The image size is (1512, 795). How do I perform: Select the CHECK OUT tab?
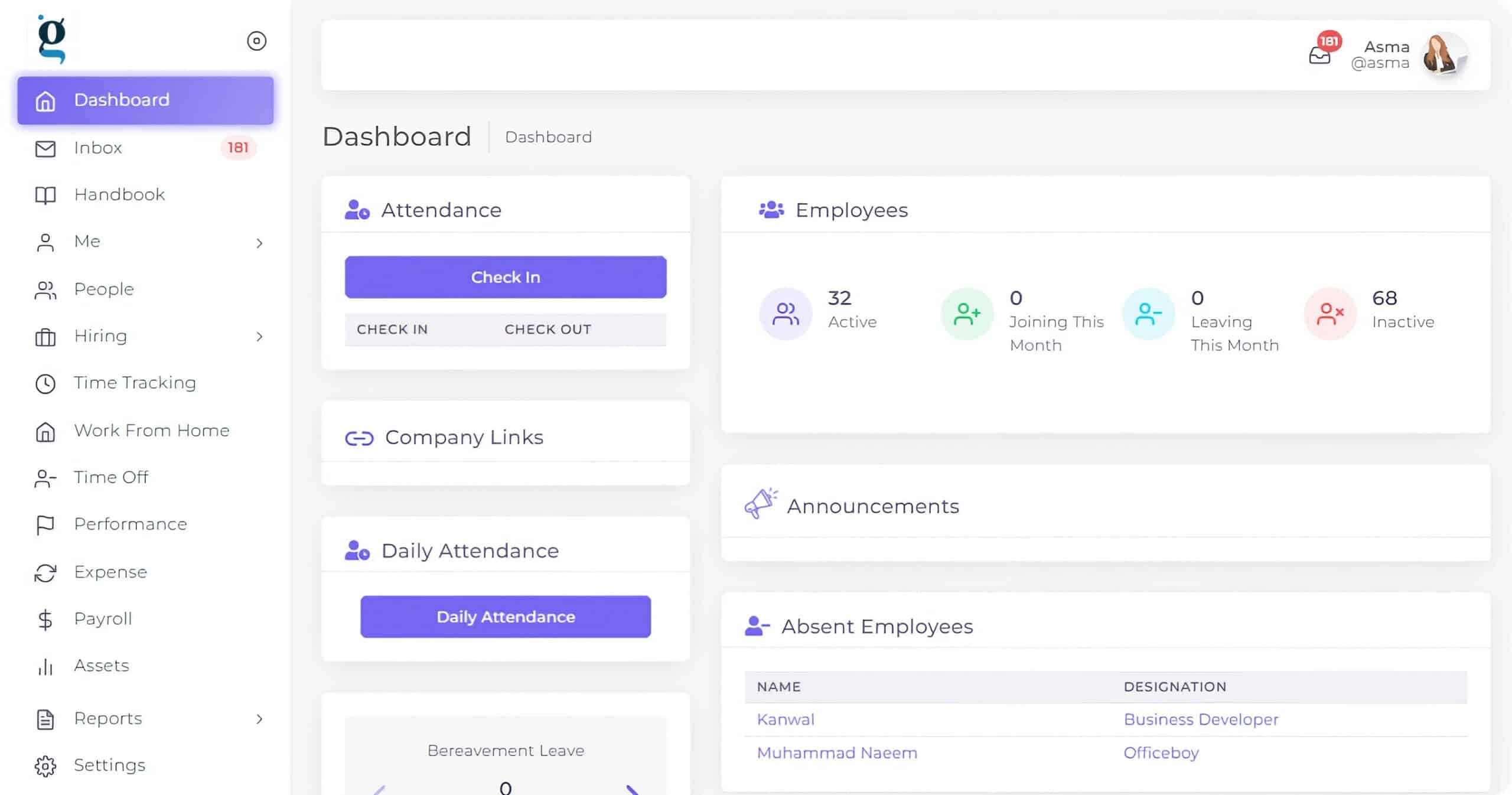click(x=548, y=329)
